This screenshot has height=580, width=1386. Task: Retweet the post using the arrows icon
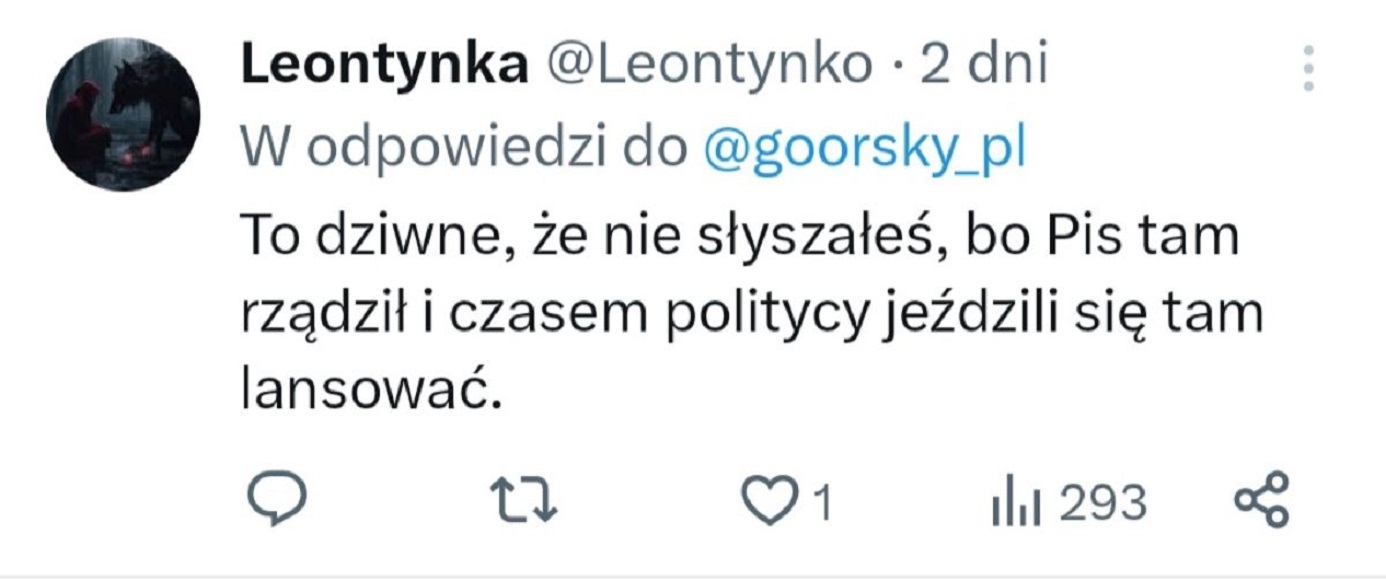coord(527,502)
